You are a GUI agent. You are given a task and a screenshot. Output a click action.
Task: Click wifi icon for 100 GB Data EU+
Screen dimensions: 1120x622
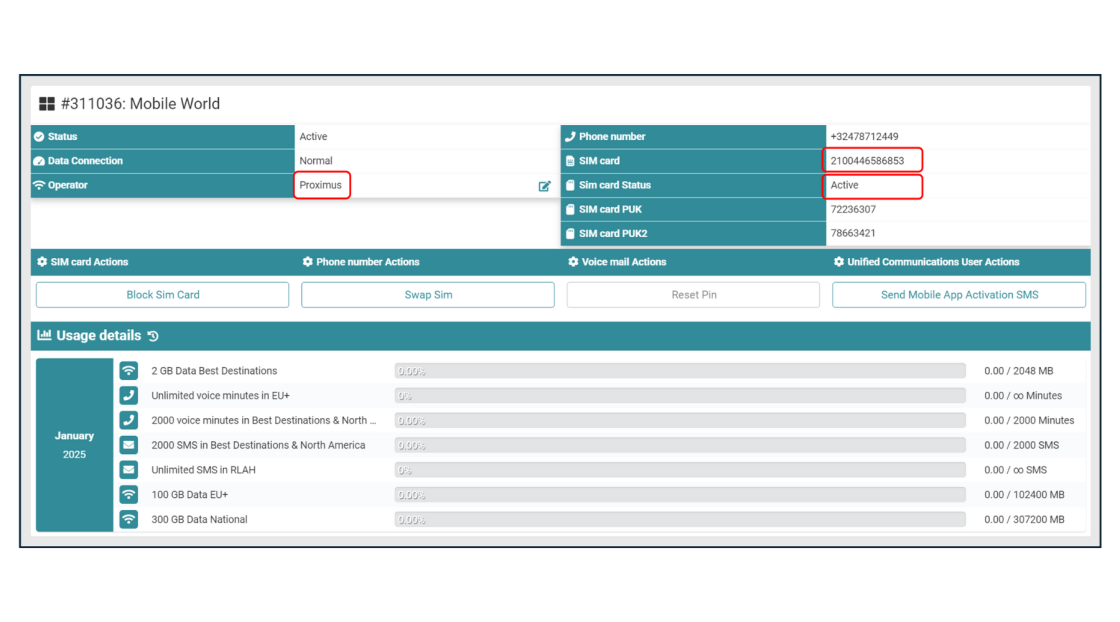click(129, 494)
